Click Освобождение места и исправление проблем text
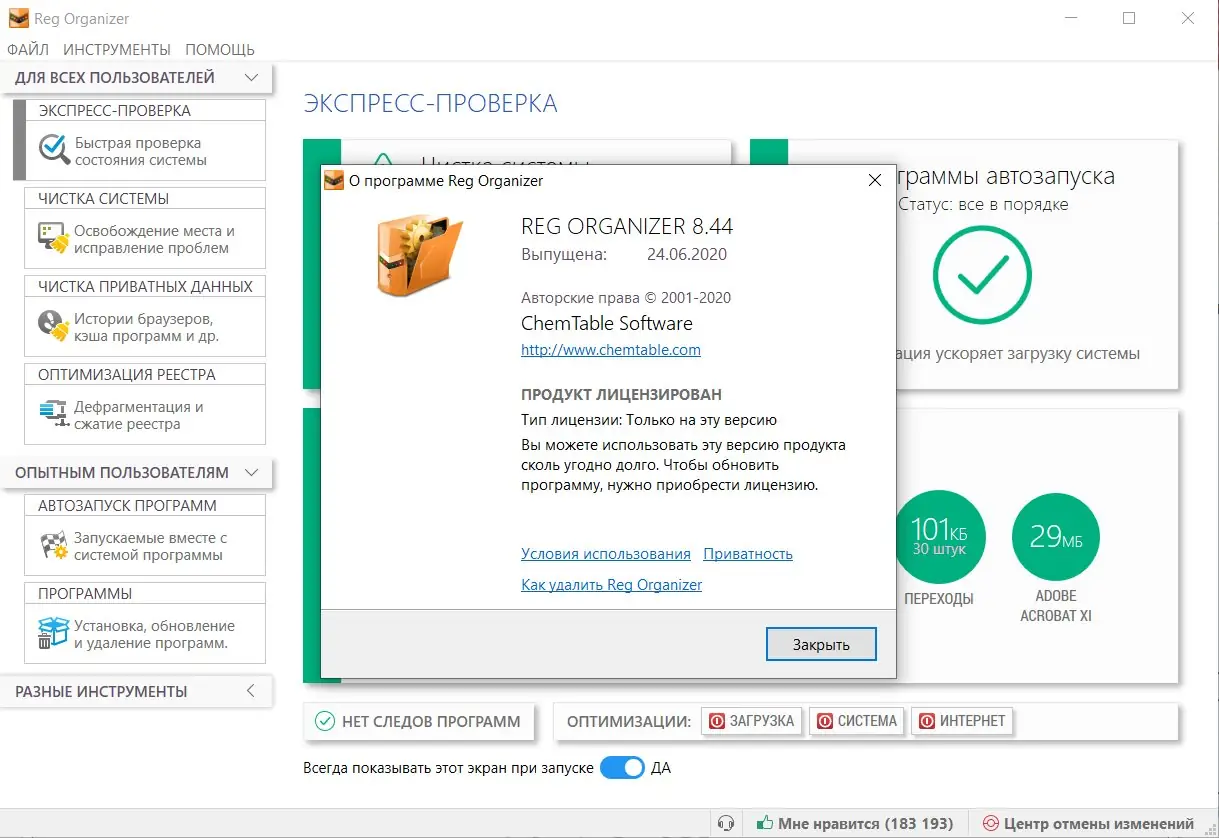Screen dimensions: 1219x838 coord(155,239)
